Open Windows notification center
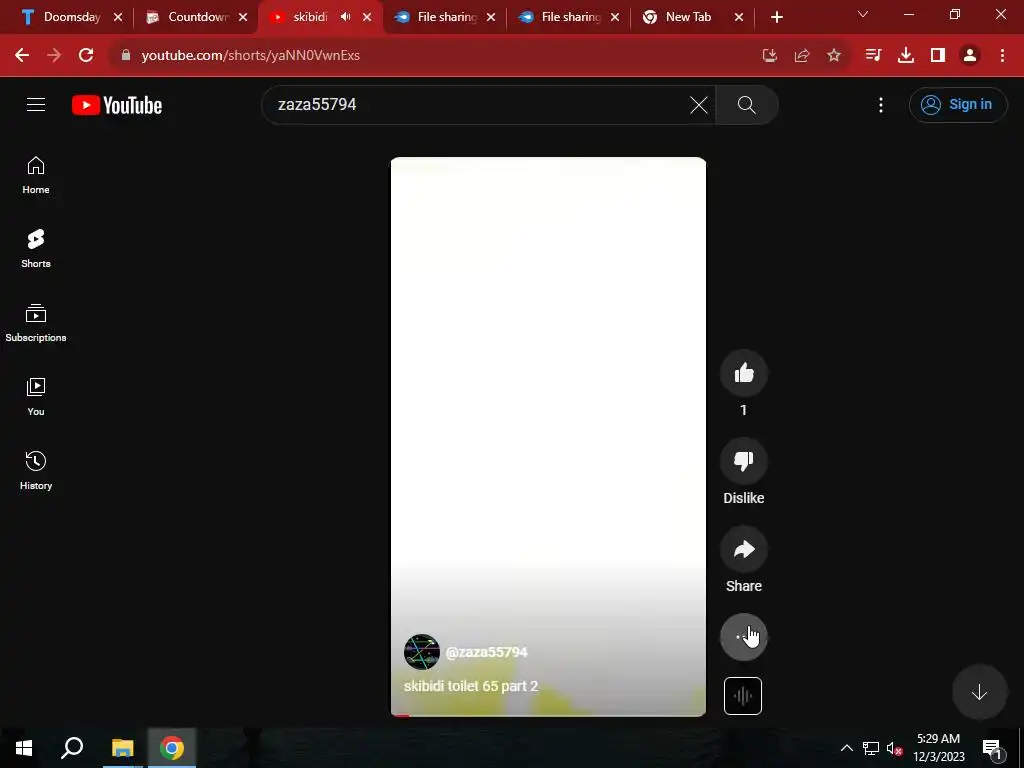The width and height of the screenshot is (1024, 768). click(992, 748)
